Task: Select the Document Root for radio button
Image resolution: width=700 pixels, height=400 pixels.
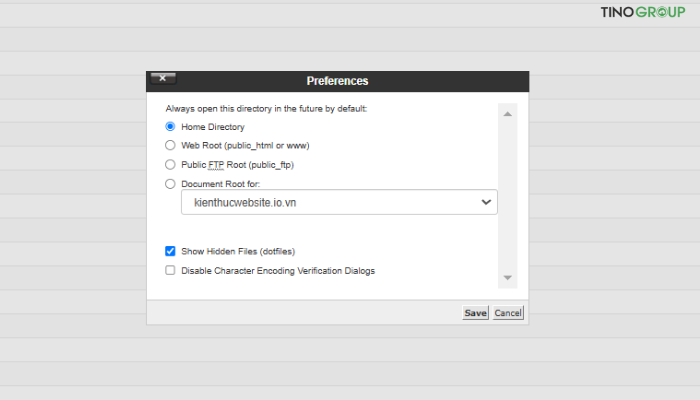Action: [170, 184]
